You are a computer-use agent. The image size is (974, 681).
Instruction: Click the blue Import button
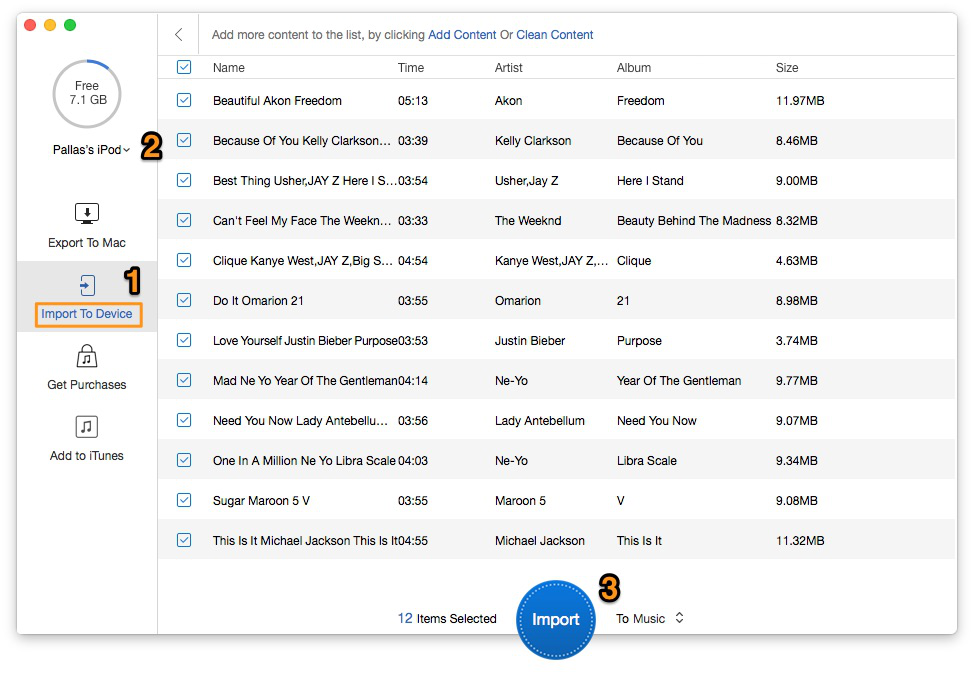[x=555, y=619]
